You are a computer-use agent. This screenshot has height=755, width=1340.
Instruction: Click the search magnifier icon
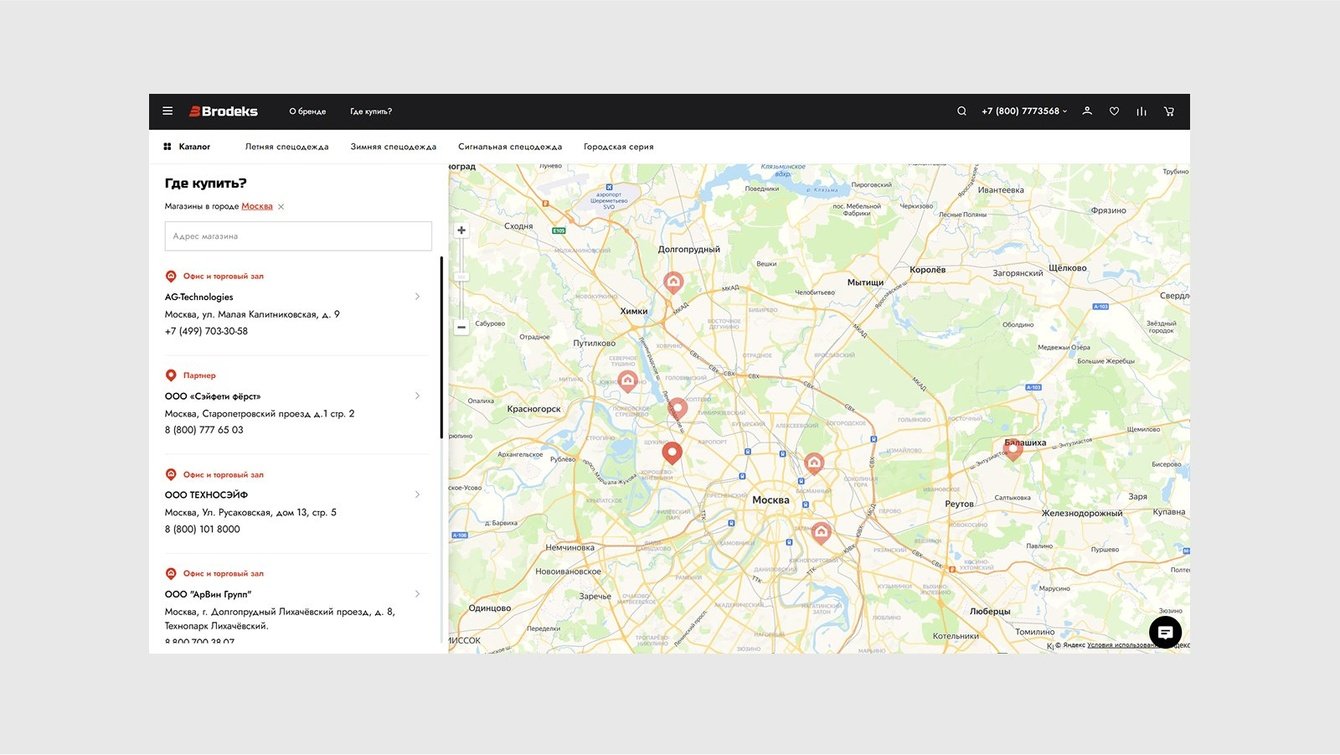[x=962, y=111]
